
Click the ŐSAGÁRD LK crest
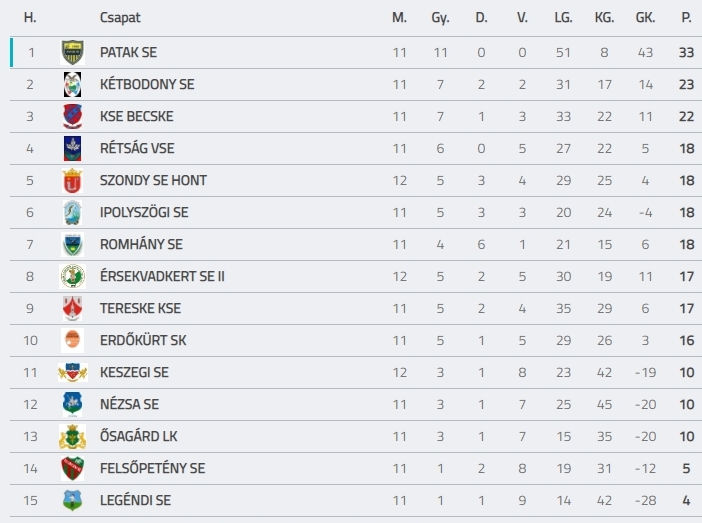pyautogui.click(x=72, y=436)
